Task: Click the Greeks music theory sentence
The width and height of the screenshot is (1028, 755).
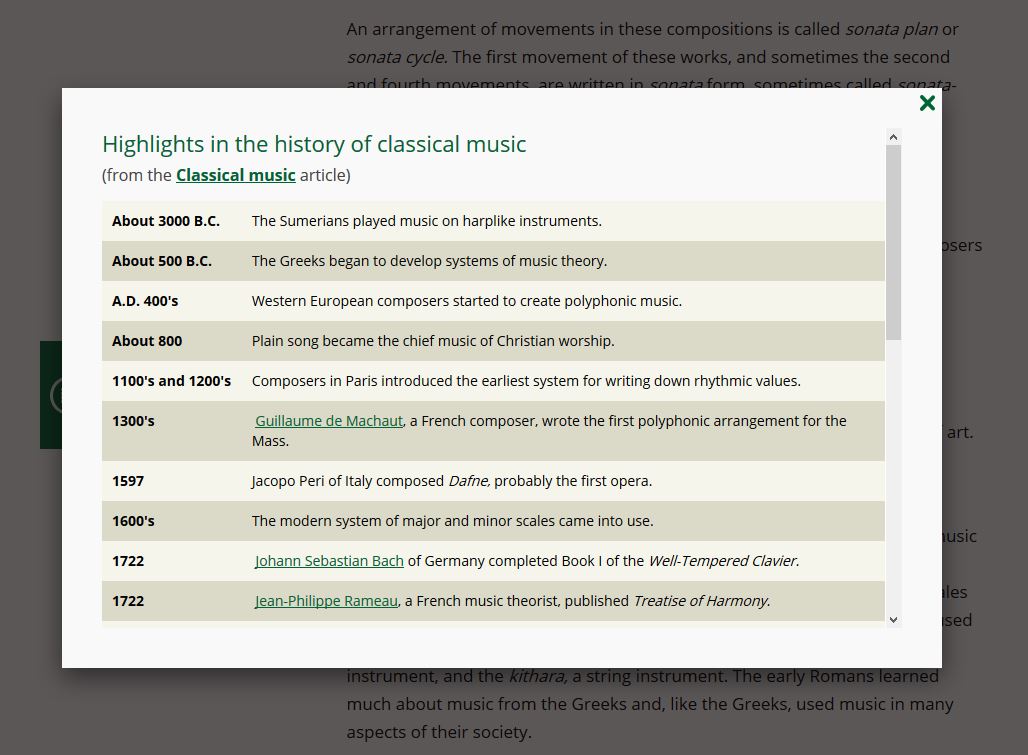Action: click(x=429, y=261)
